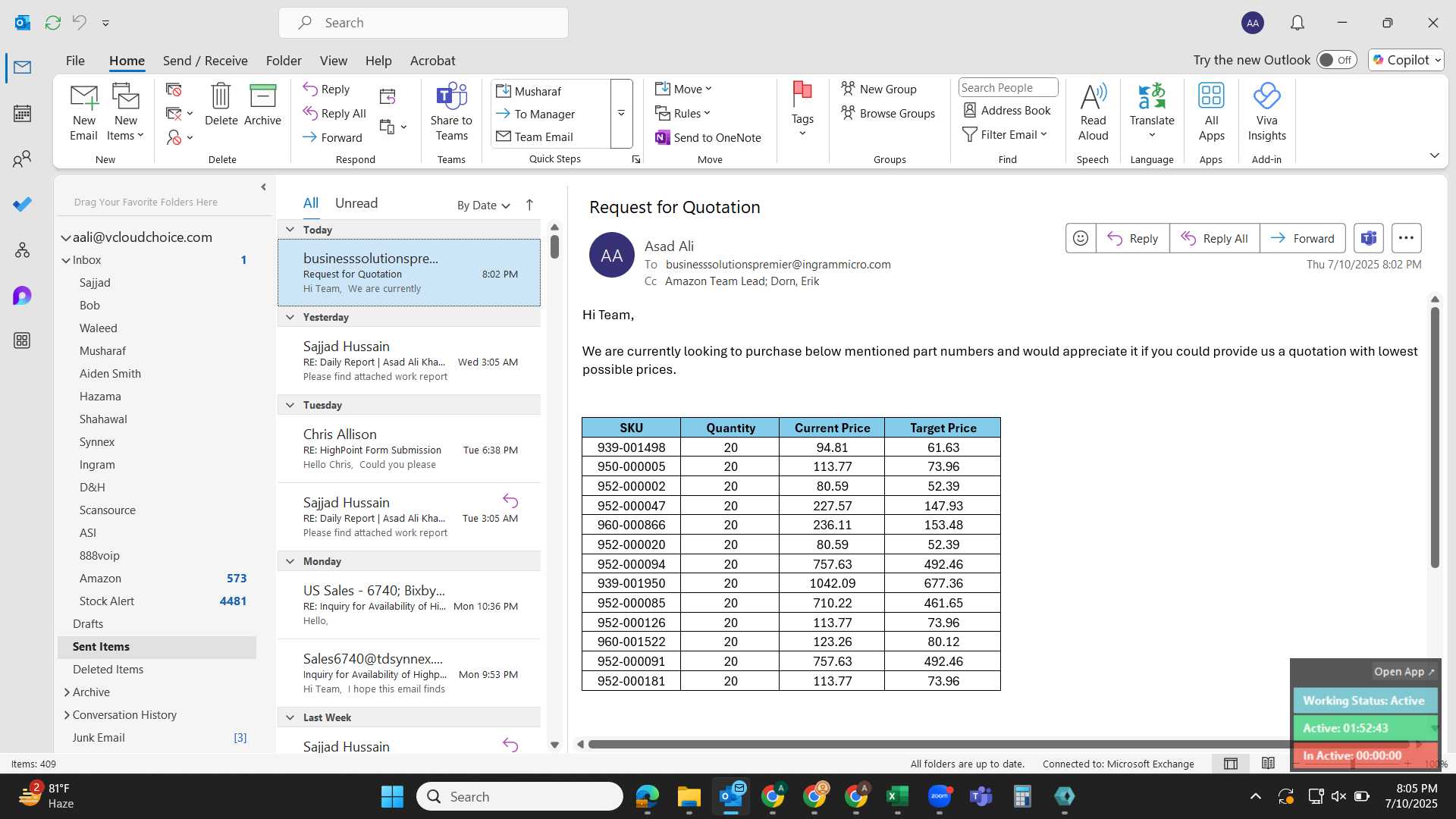Open the Rules dropdown
Screen dimensions: 1456x819
click(x=682, y=113)
